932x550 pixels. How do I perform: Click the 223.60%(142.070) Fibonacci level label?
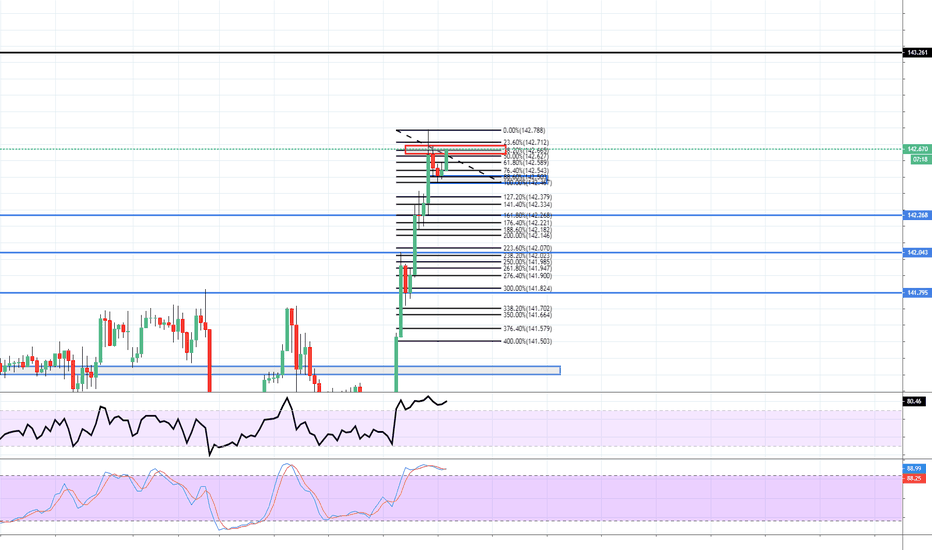(x=528, y=247)
